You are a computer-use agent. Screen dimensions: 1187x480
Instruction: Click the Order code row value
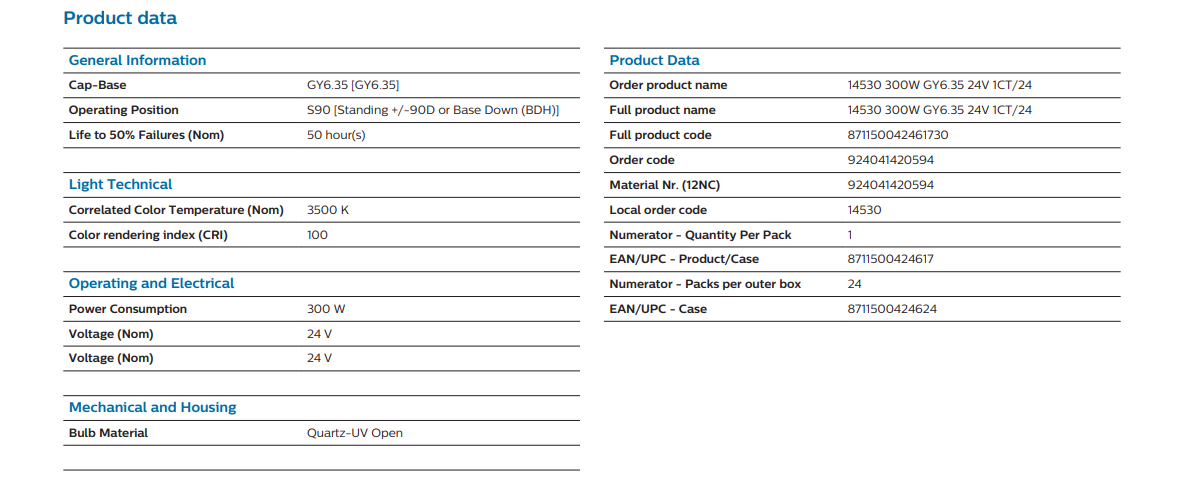(x=890, y=160)
